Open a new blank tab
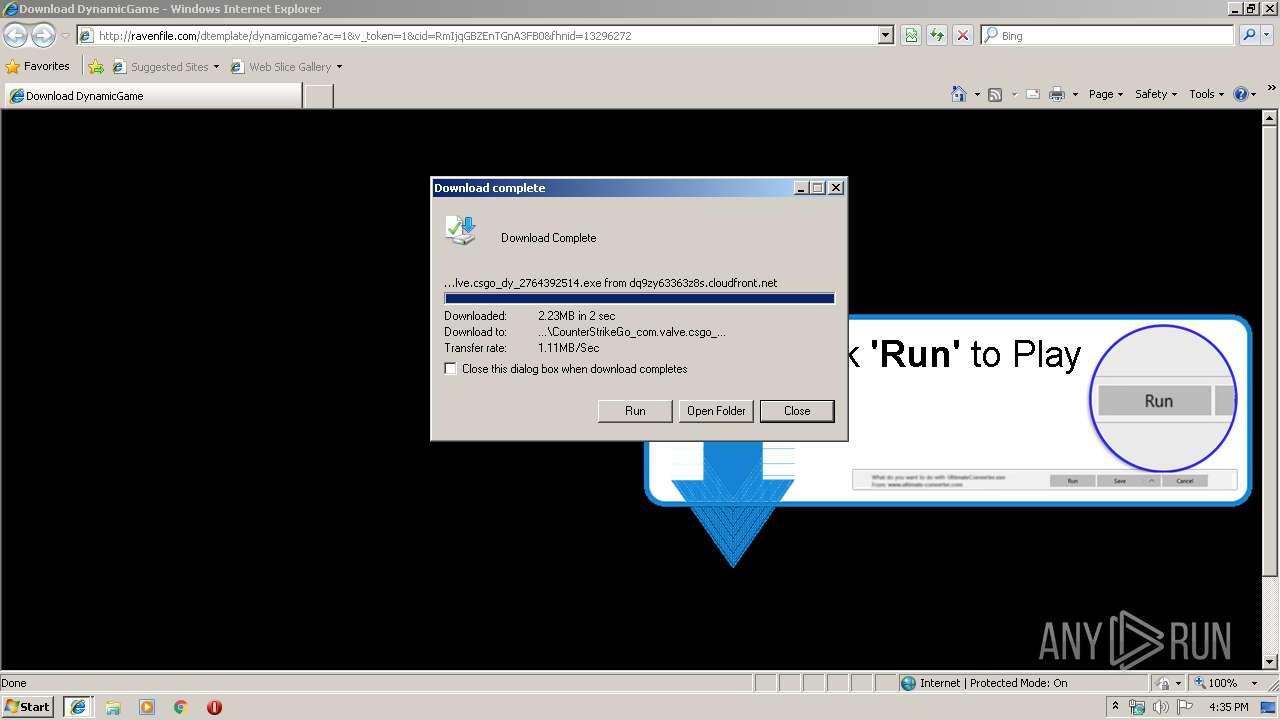Screen dimensions: 1280x720 (318, 96)
